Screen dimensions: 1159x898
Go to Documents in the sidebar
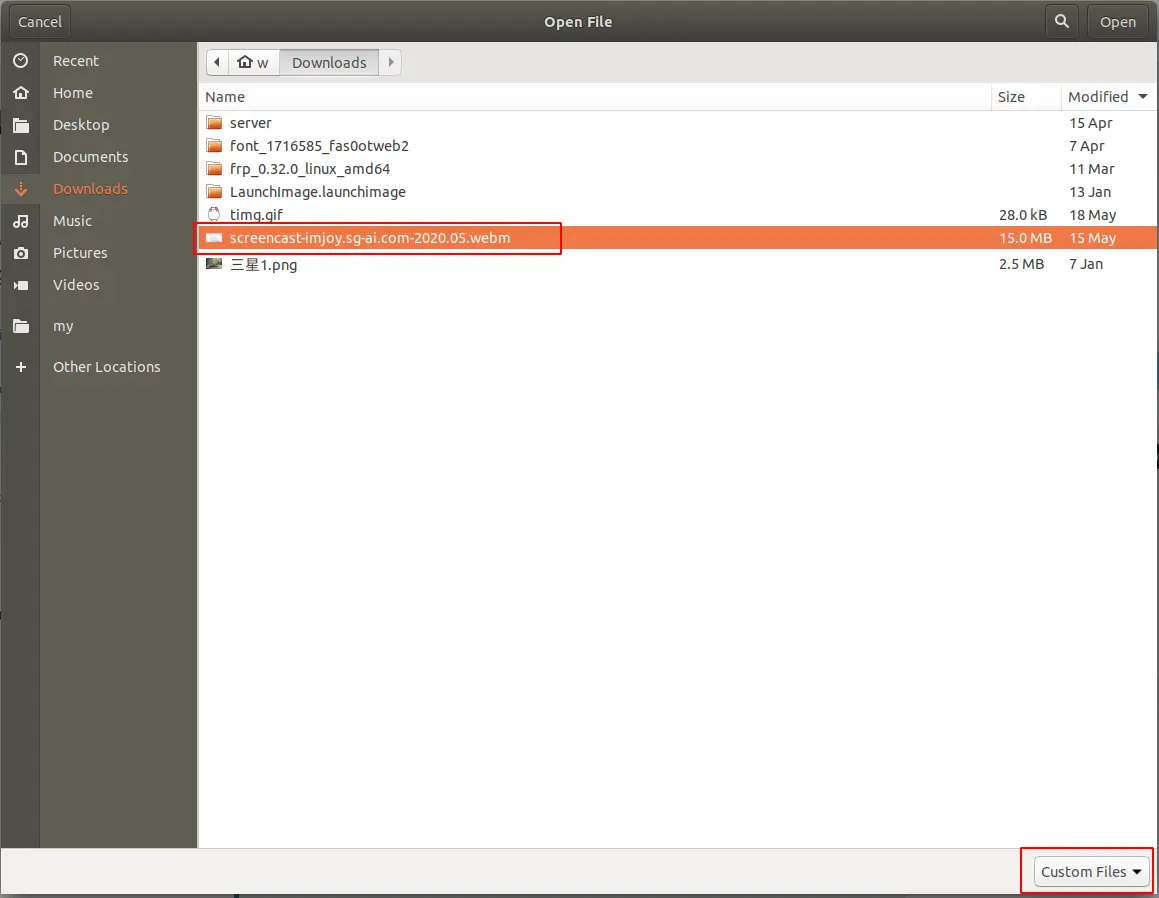coord(90,157)
